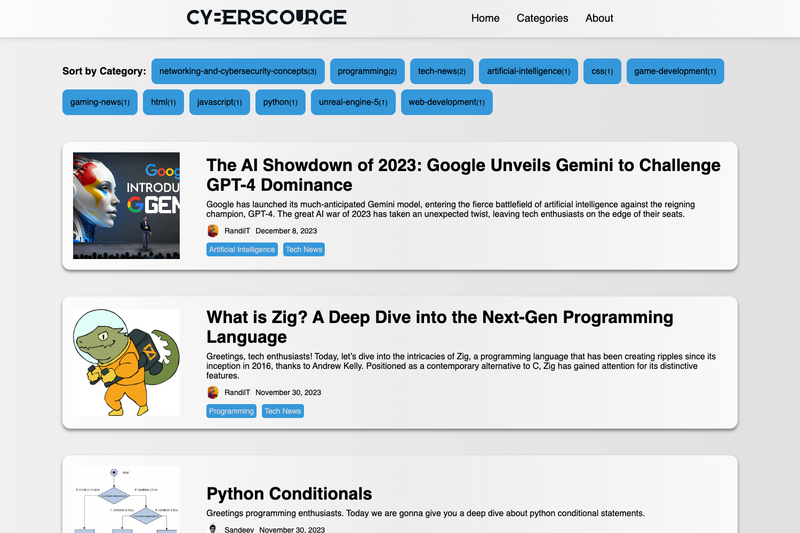The image size is (800, 533).
Task: Click the Sandeev author name
Action: (x=239, y=530)
